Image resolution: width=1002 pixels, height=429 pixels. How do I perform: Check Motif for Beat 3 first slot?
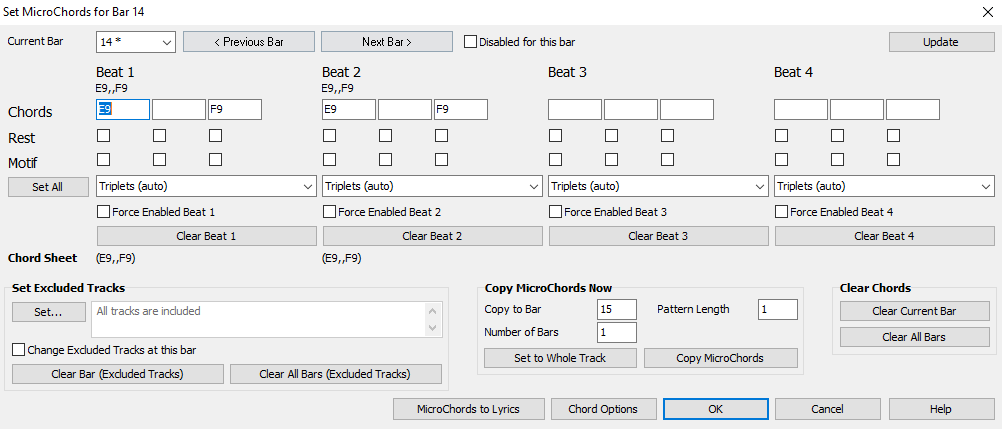(555, 159)
